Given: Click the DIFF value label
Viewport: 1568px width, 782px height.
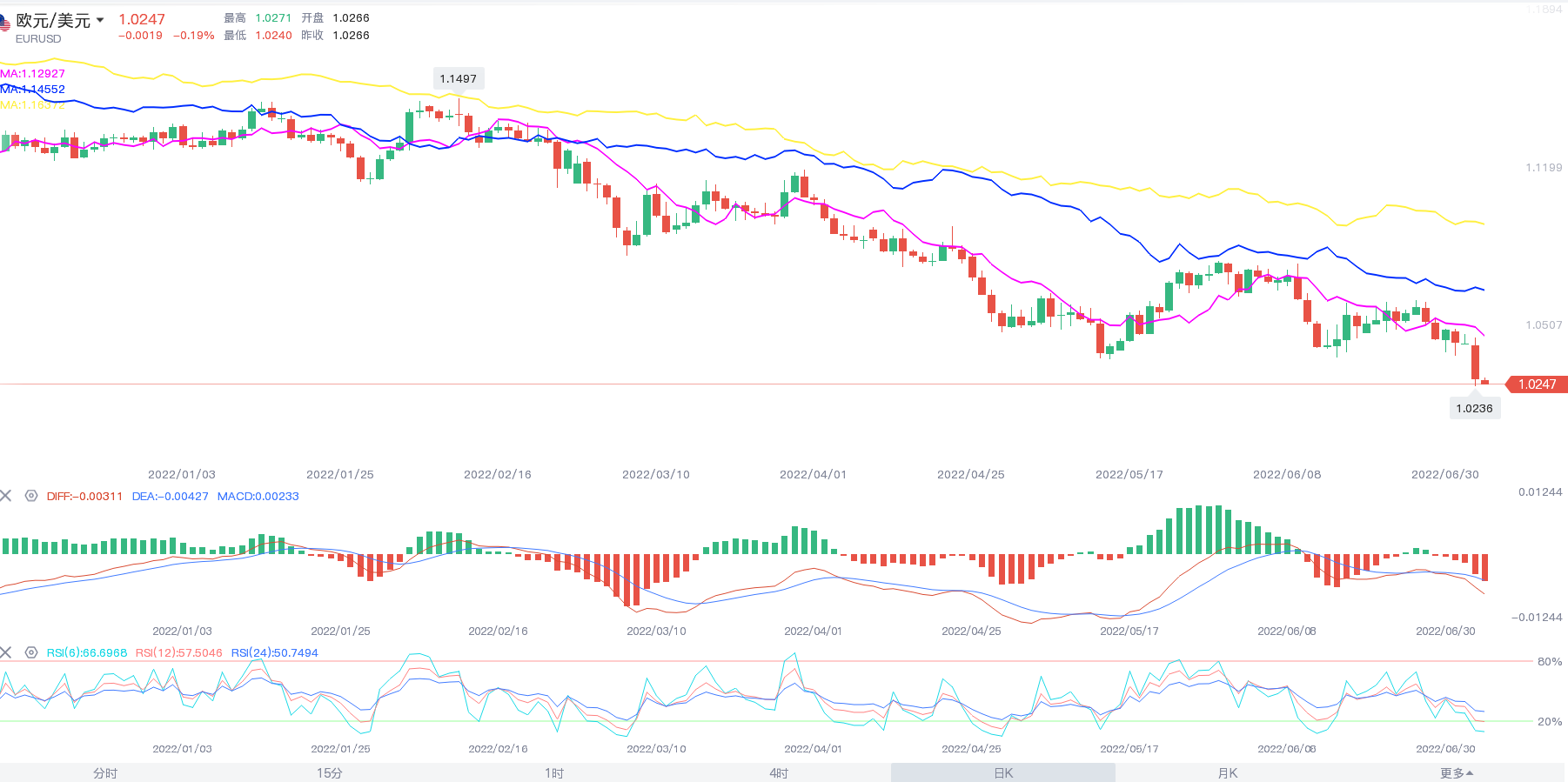Looking at the screenshot, I should [84, 497].
